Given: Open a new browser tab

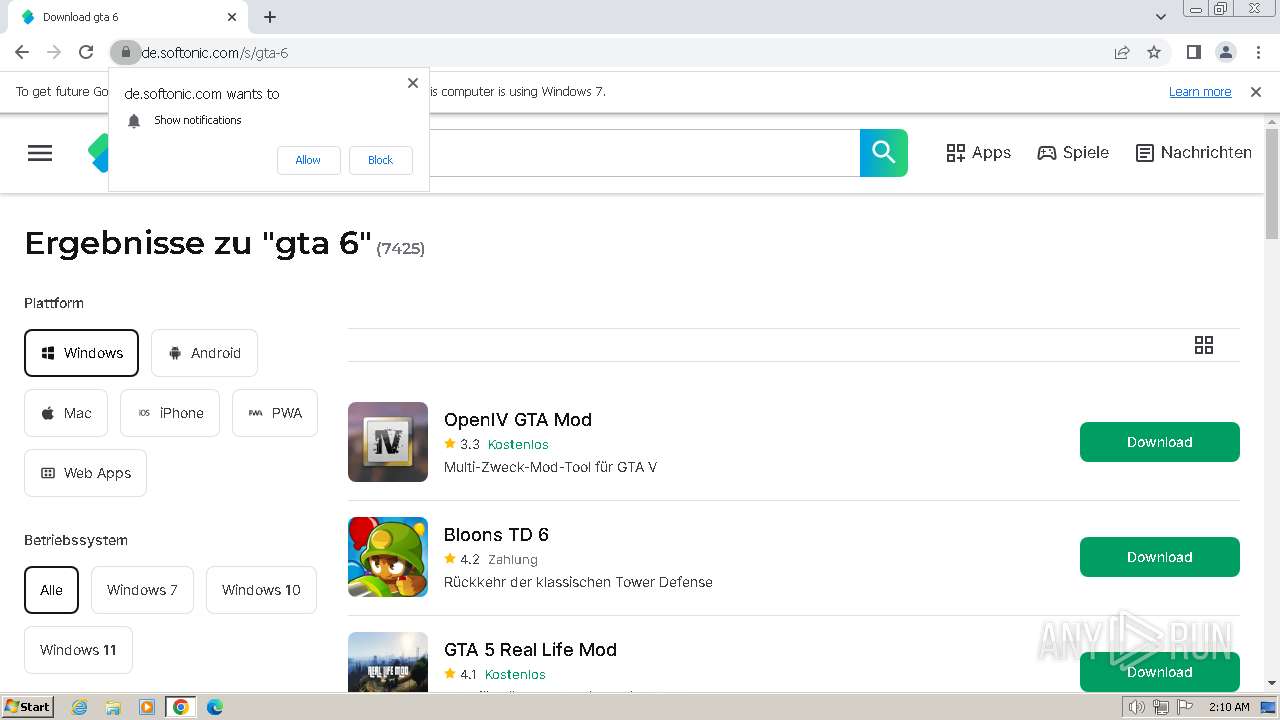Looking at the screenshot, I should pyautogui.click(x=270, y=17).
